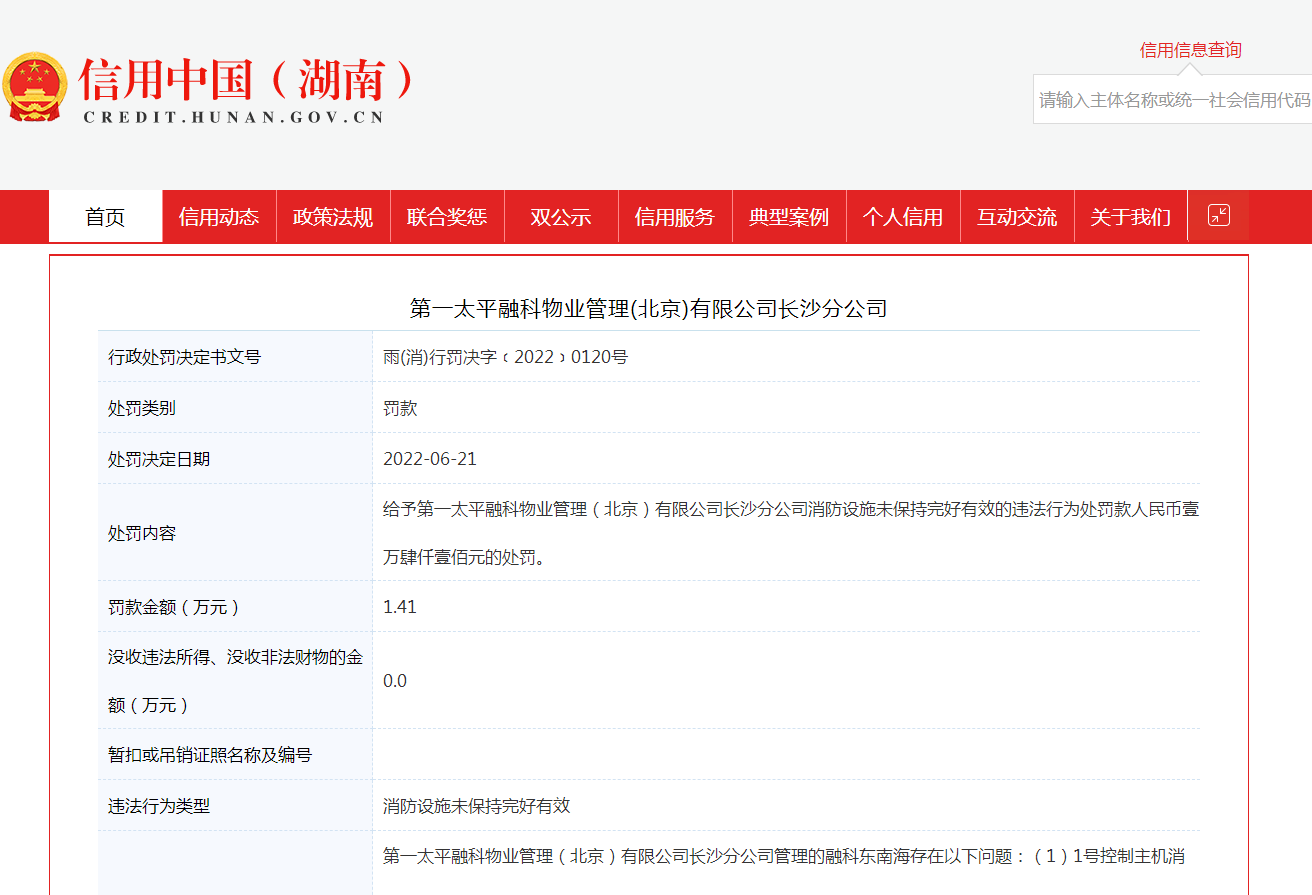Select the confiscated amount value 0.0
The image size is (1312, 895).
coord(395,681)
